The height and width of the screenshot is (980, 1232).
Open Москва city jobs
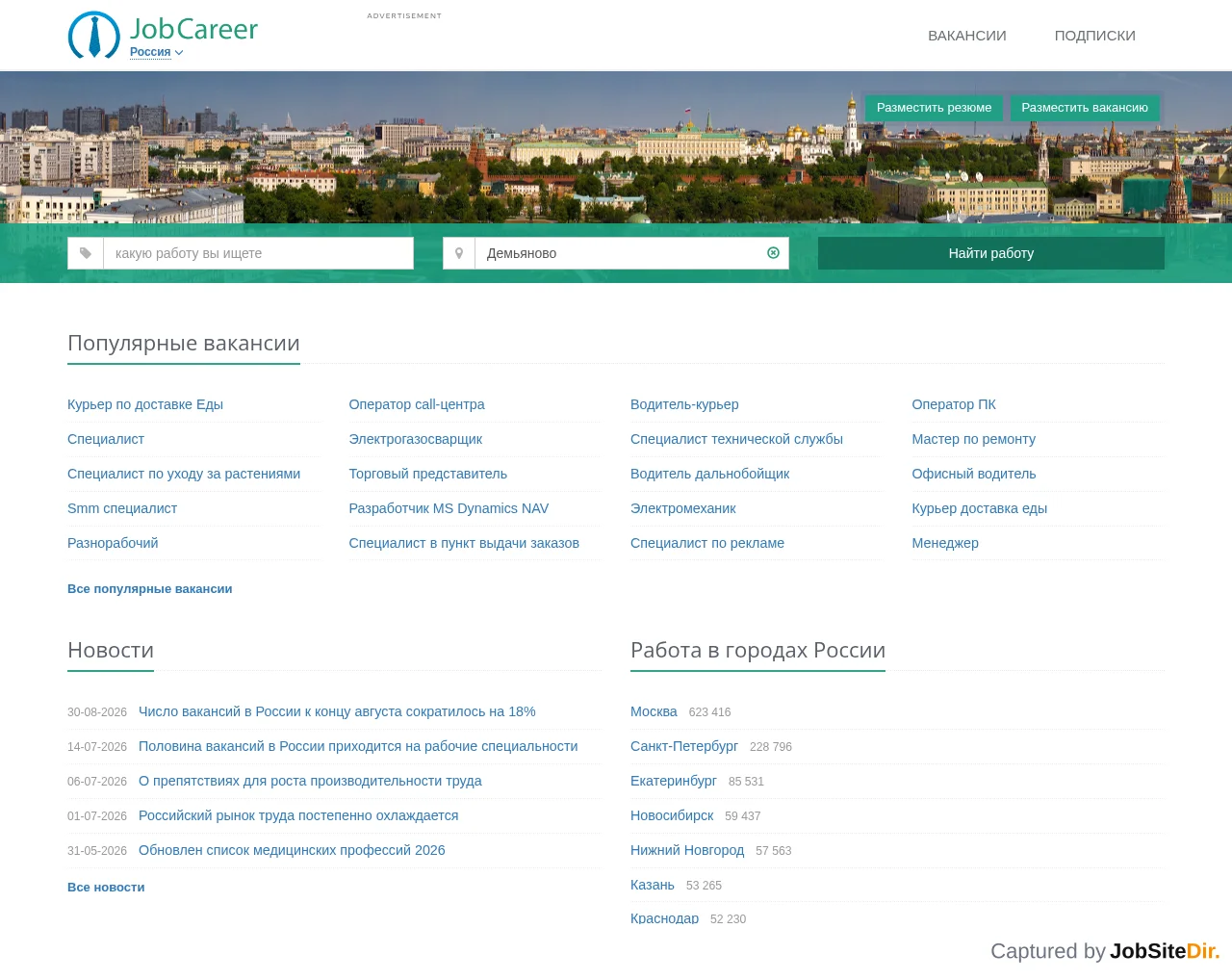click(654, 711)
